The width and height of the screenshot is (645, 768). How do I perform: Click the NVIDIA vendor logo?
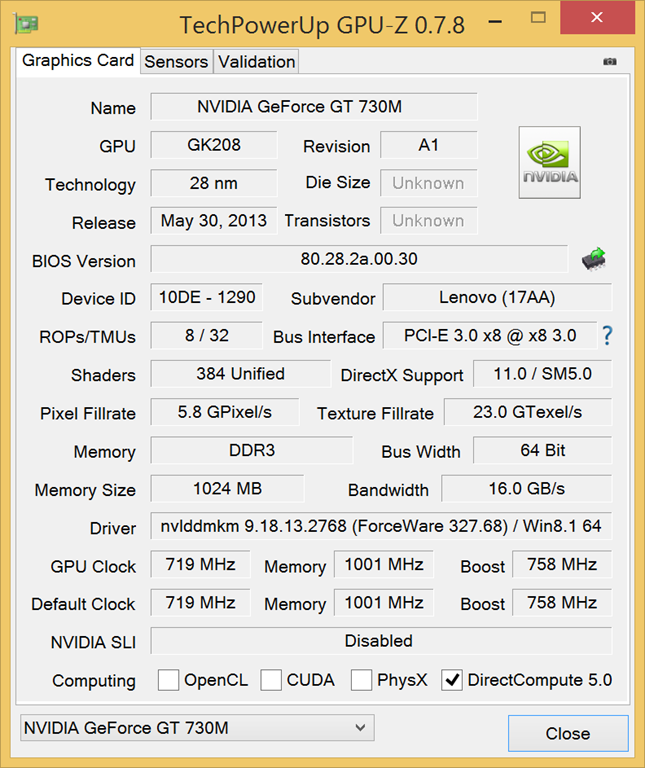[x=549, y=163]
